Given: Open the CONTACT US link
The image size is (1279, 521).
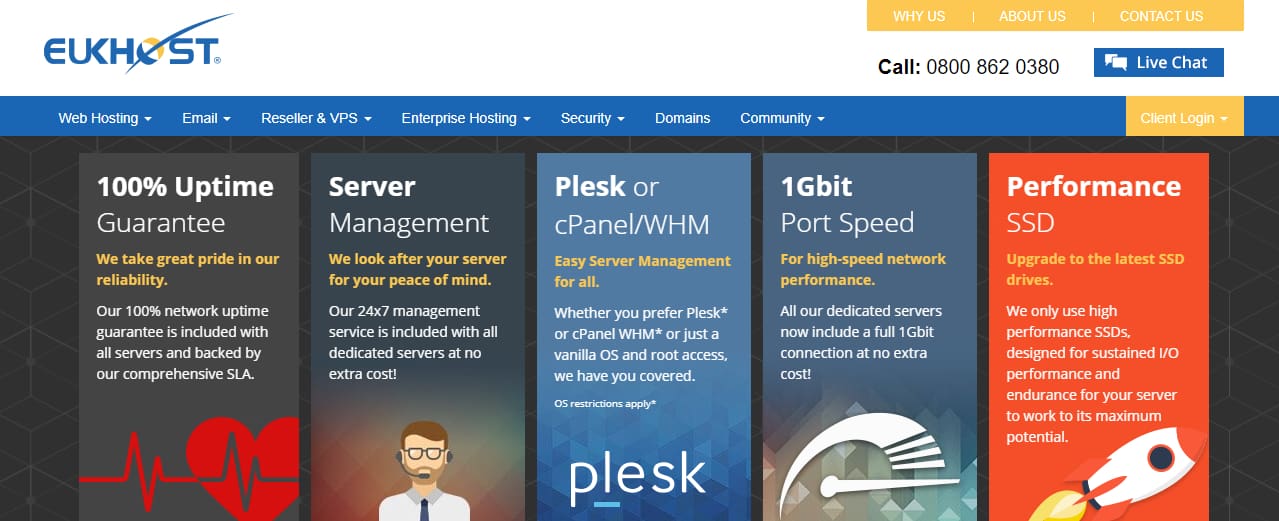Looking at the screenshot, I should (x=1161, y=16).
